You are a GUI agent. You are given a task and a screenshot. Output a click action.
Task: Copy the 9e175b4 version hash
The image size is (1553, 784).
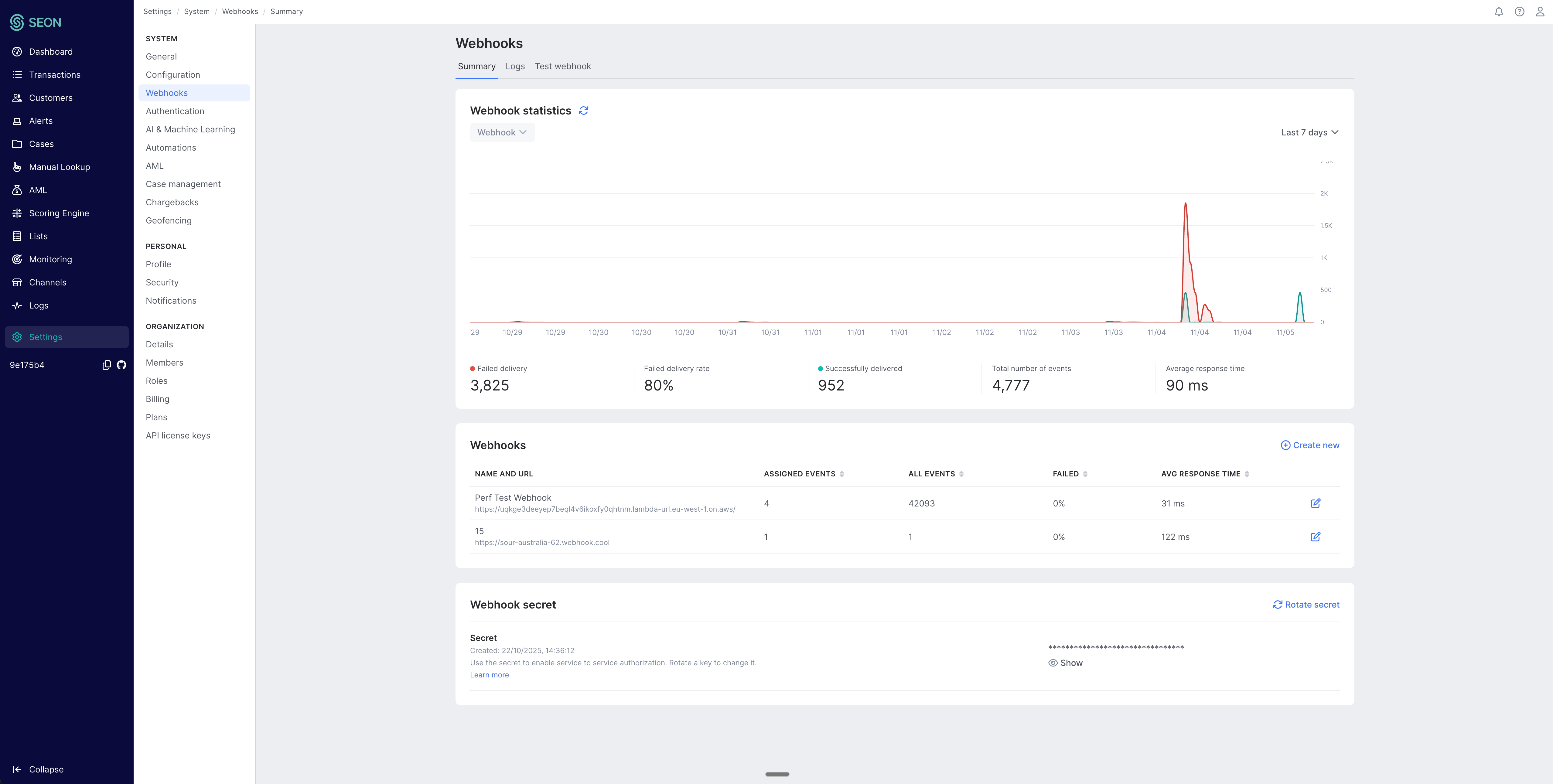[107, 365]
